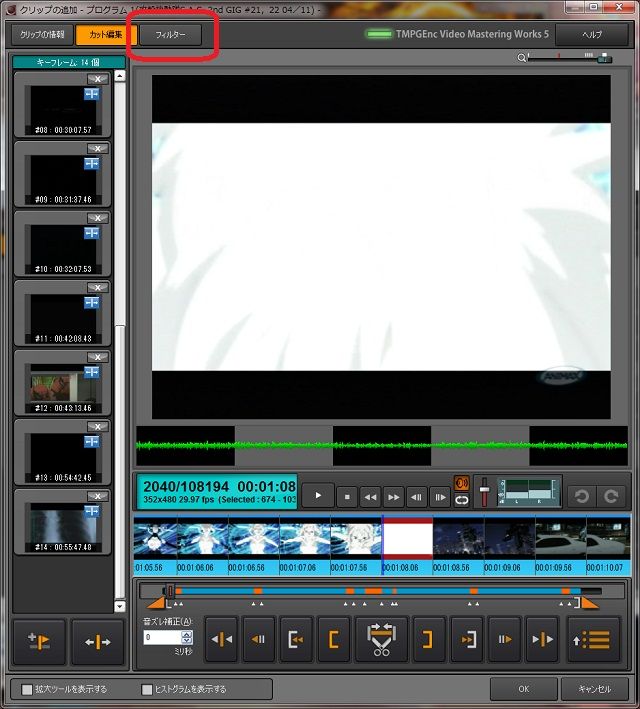
Task: Click the left orange range-start marker
Action: click(158, 603)
